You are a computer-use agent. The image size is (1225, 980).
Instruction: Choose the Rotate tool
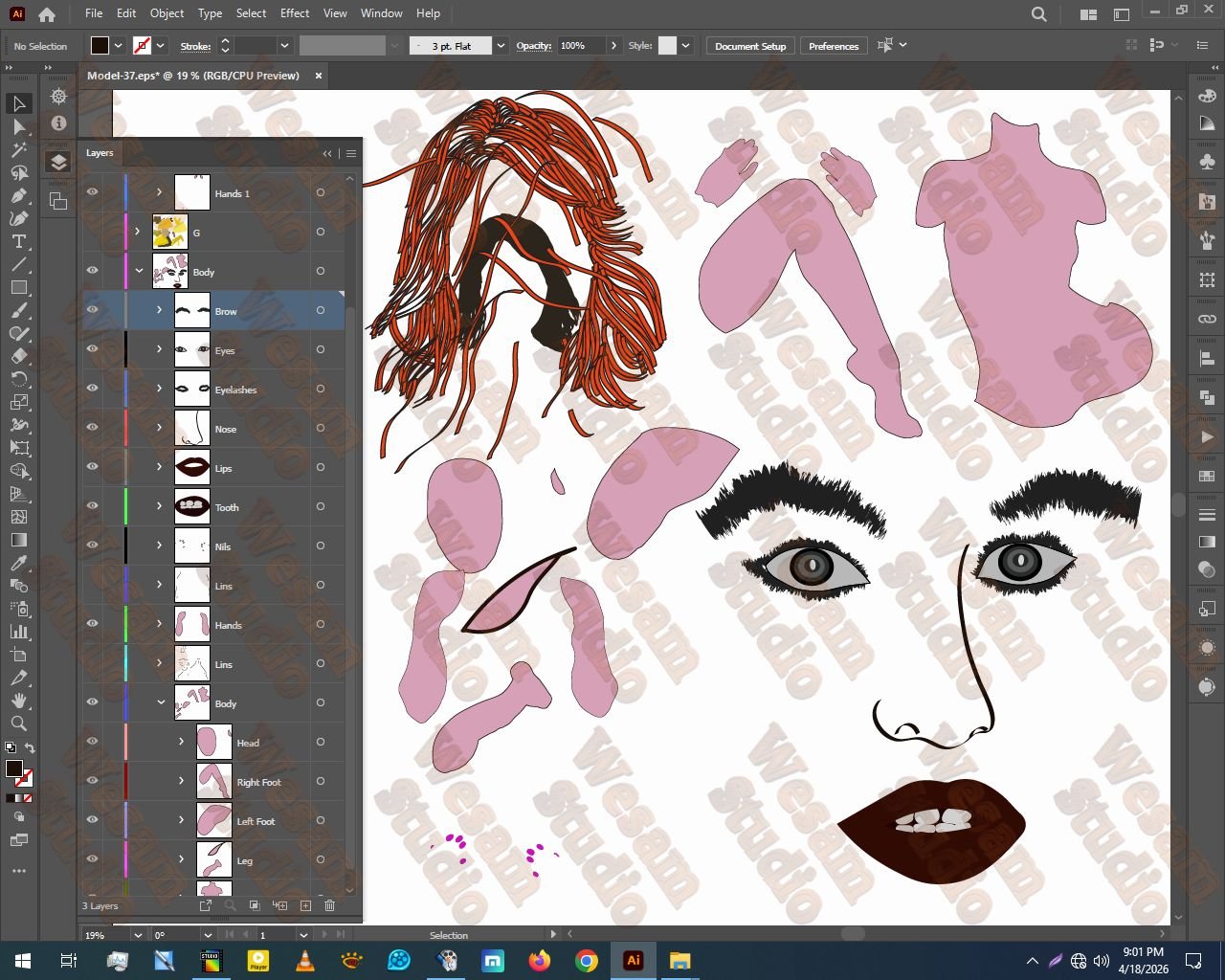click(x=18, y=379)
